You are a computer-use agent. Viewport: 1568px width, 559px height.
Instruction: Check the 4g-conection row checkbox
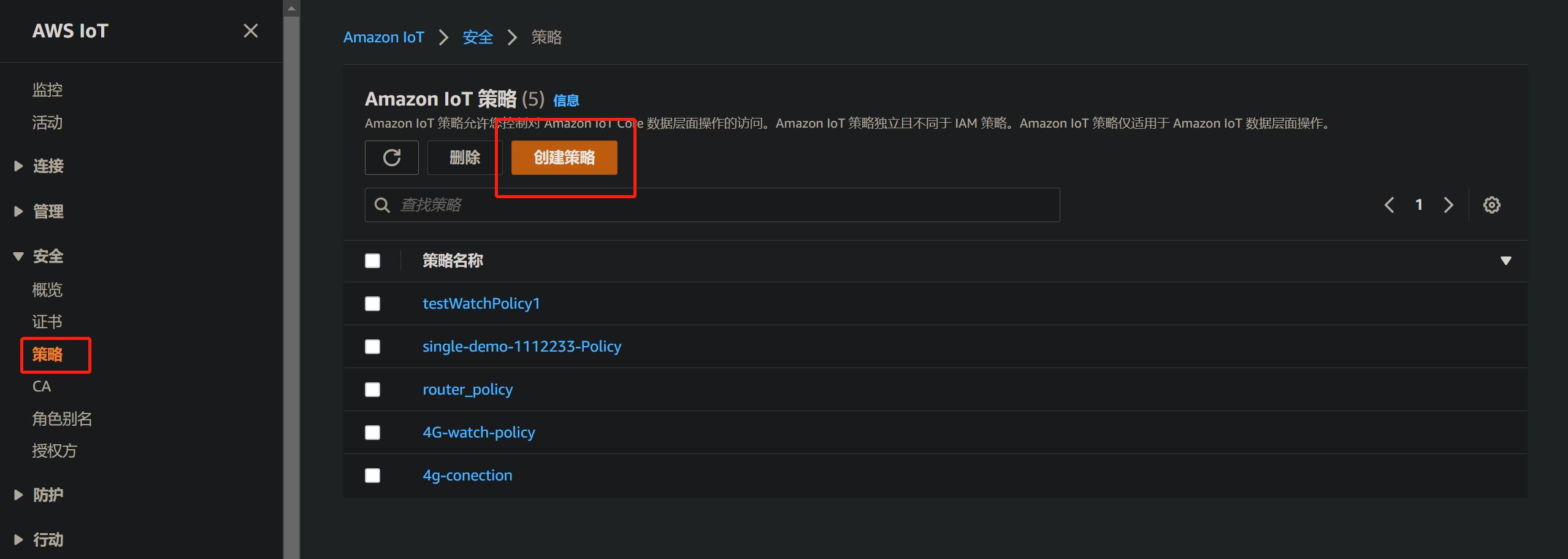tap(372, 476)
